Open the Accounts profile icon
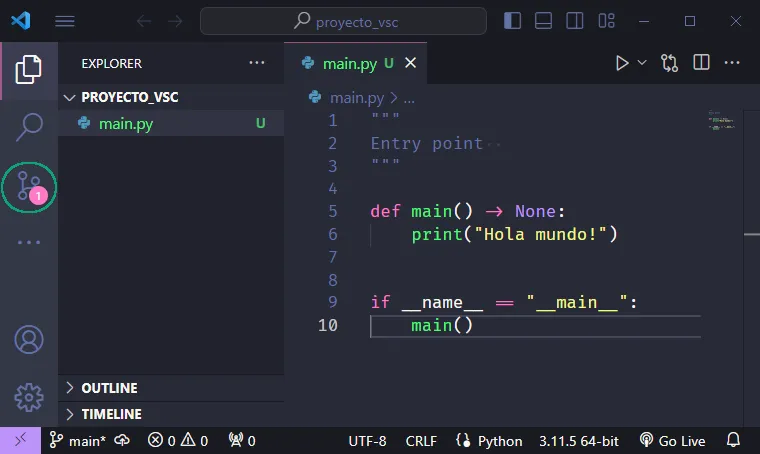760x454 pixels. pos(29,339)
